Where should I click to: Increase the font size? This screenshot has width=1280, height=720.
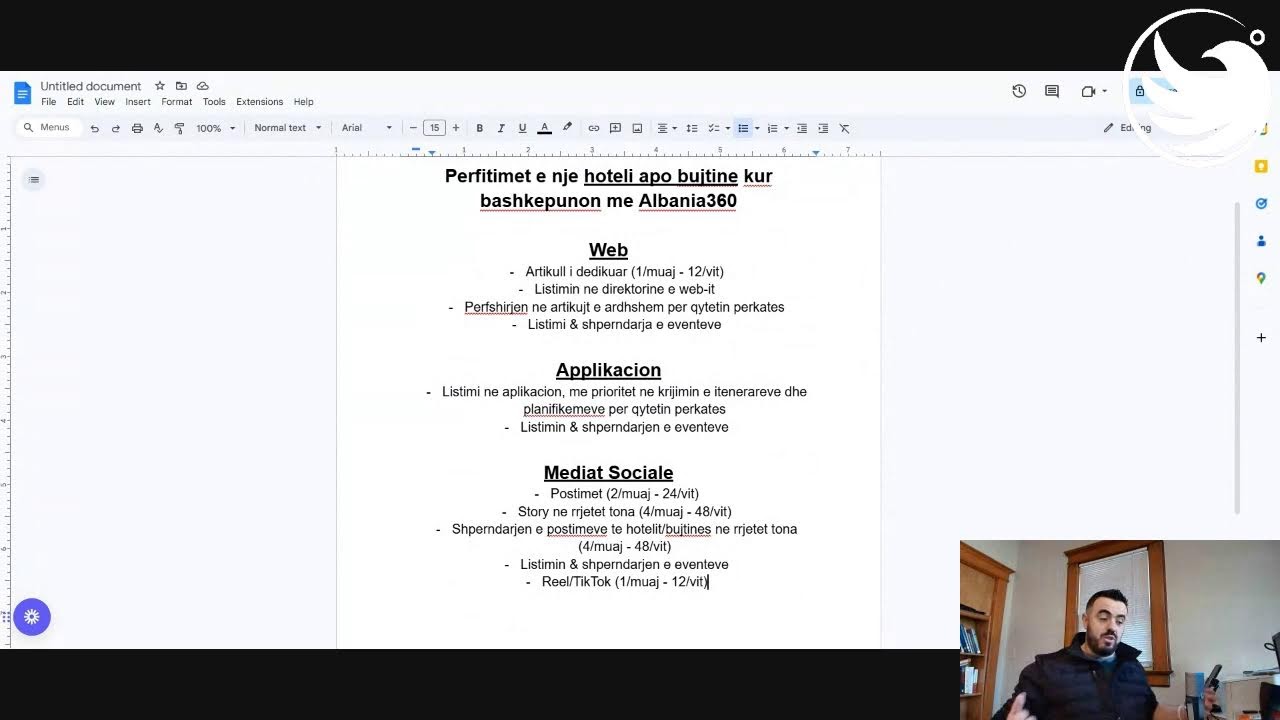456,128
